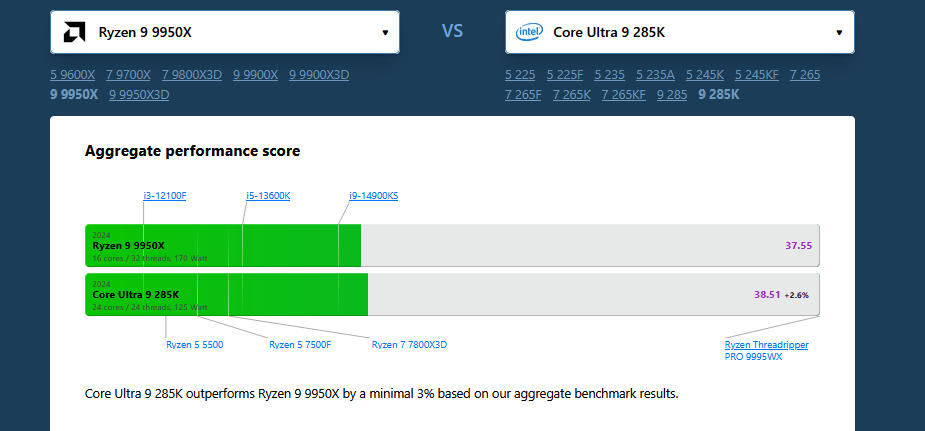Image resolution: width=925 pixels, height=431 pixels.
Task: Choose the 7 265KF Intel link
Action: click(624, 94)
